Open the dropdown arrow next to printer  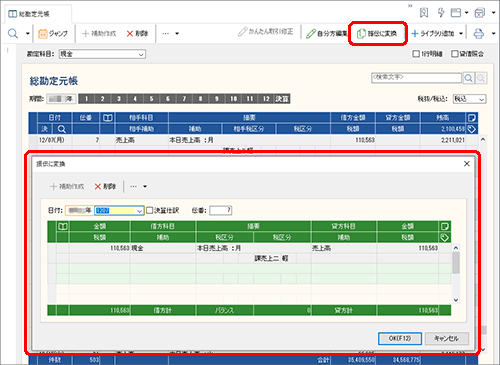[x=493, y=33]
